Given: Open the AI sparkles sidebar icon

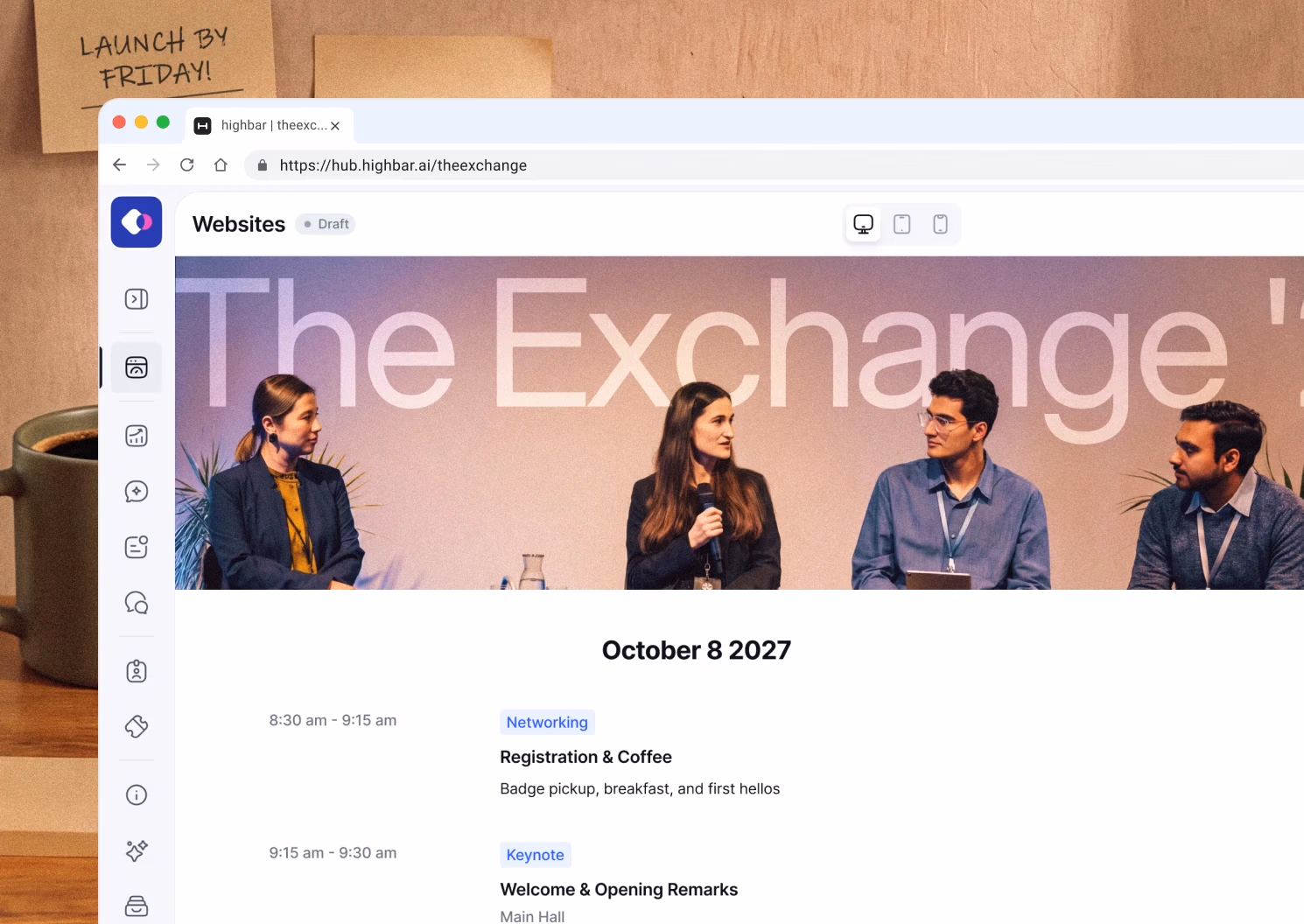Looking at the screenshot, I should click(x=137, y=850).
